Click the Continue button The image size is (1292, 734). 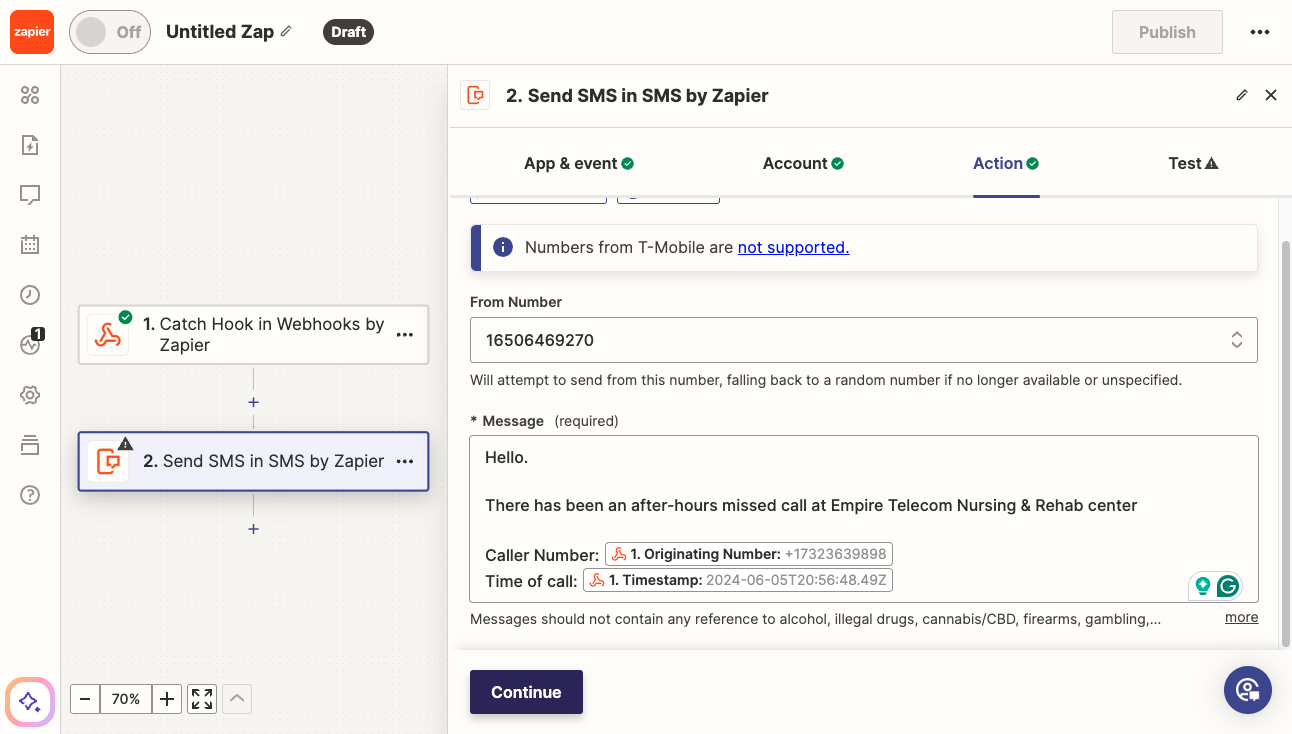526,692
